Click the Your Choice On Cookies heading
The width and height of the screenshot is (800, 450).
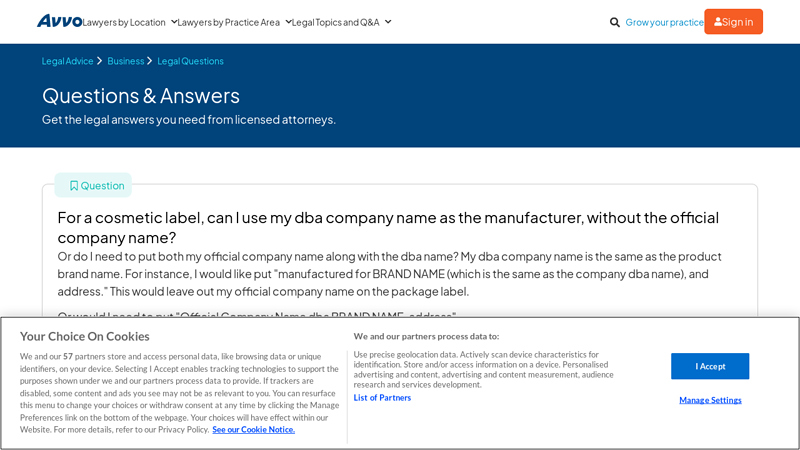[85, 336]
